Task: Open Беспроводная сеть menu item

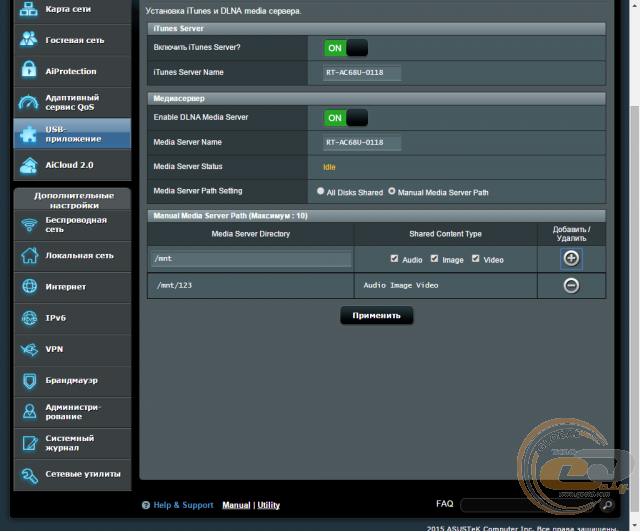Action: tap(72, 225)
